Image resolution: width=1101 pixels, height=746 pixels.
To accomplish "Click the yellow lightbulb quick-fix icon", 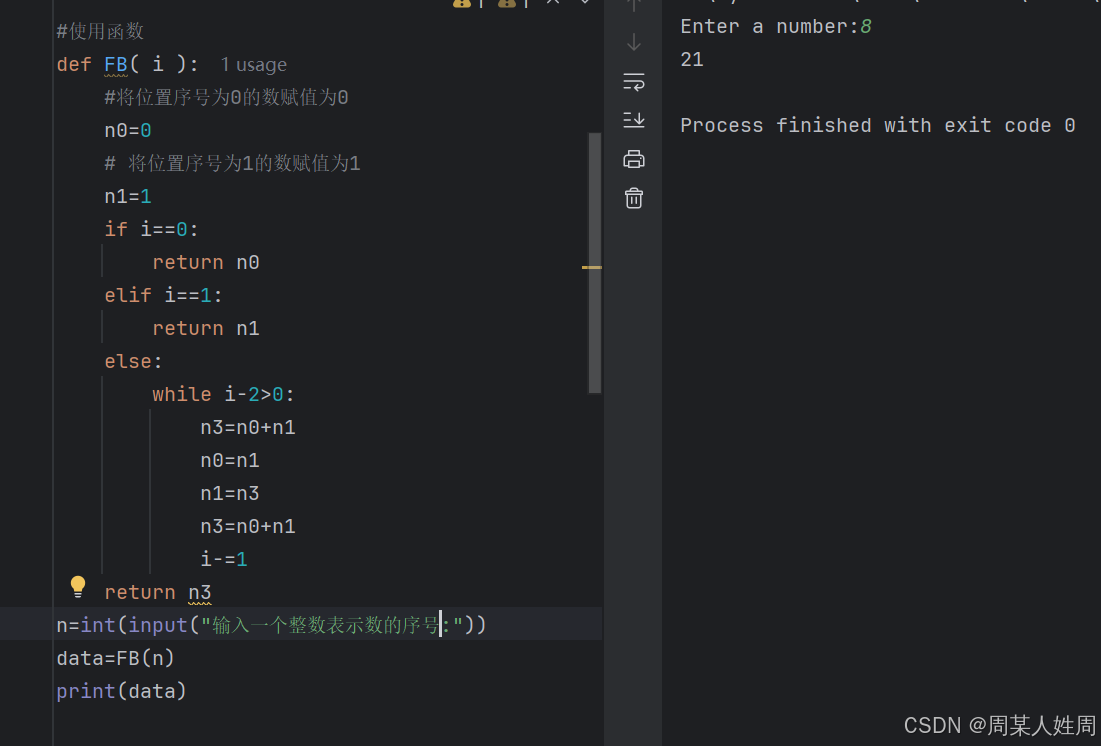I will point(78,587).
